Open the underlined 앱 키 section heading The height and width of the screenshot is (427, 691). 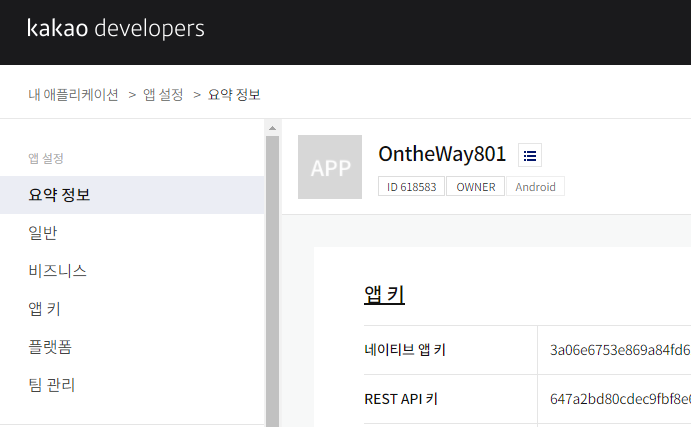click(384, 294)
